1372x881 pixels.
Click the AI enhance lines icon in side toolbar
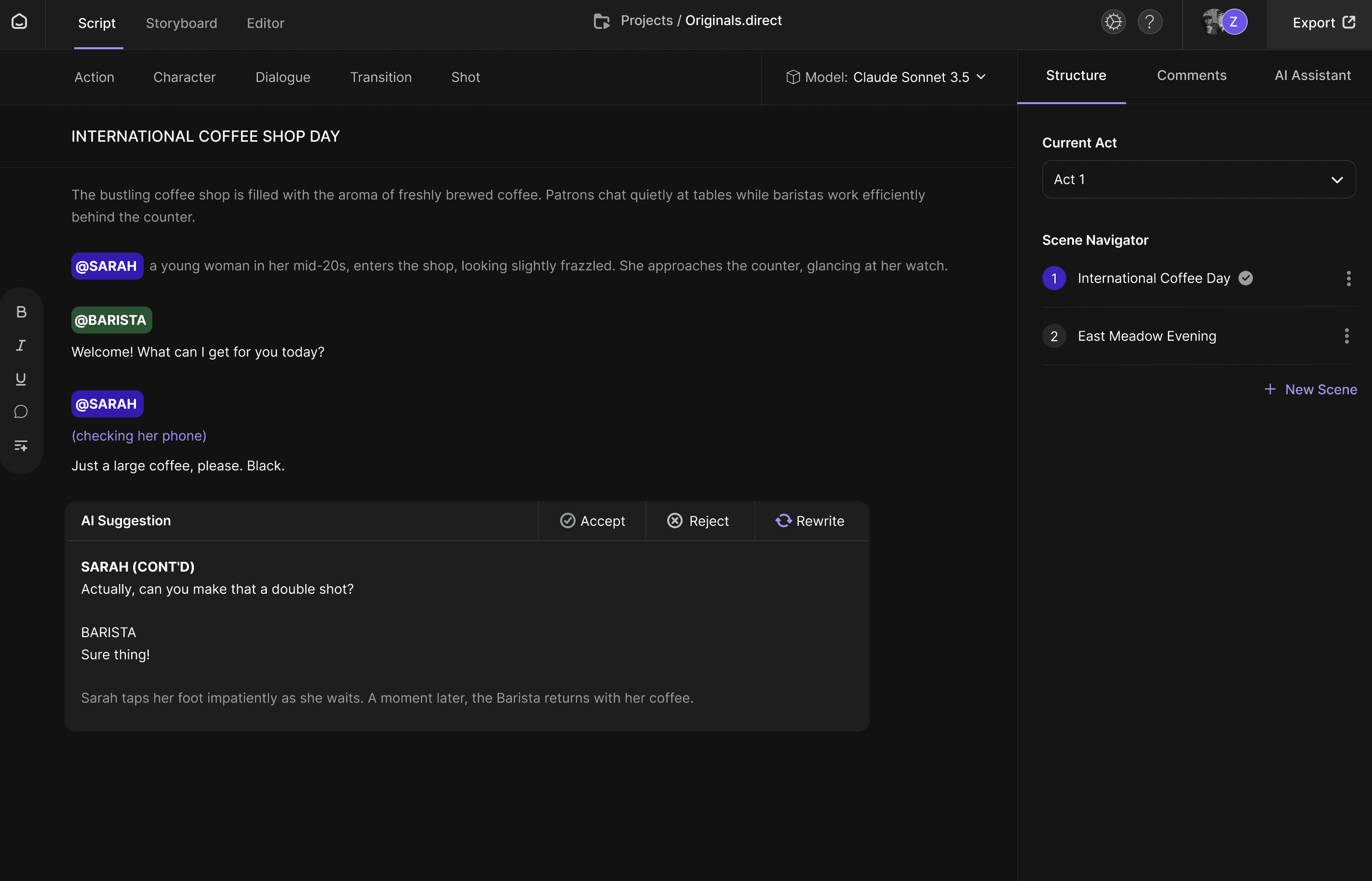(x=21, y=446)
